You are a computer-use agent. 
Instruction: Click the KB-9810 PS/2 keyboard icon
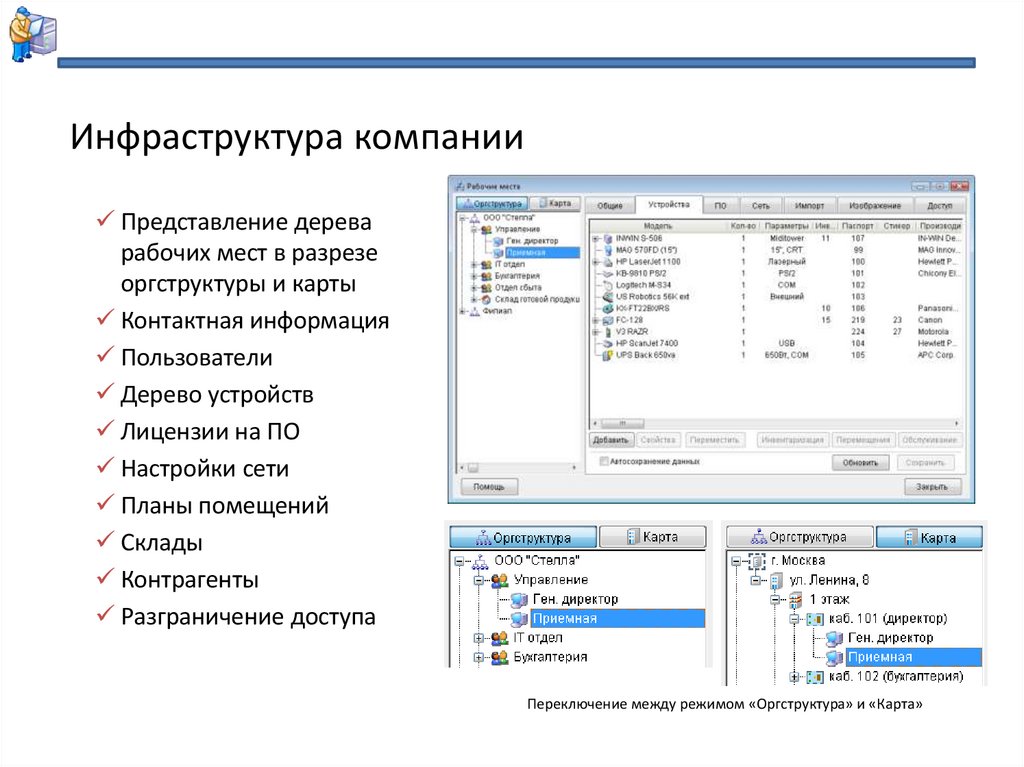tap(608, 273)
